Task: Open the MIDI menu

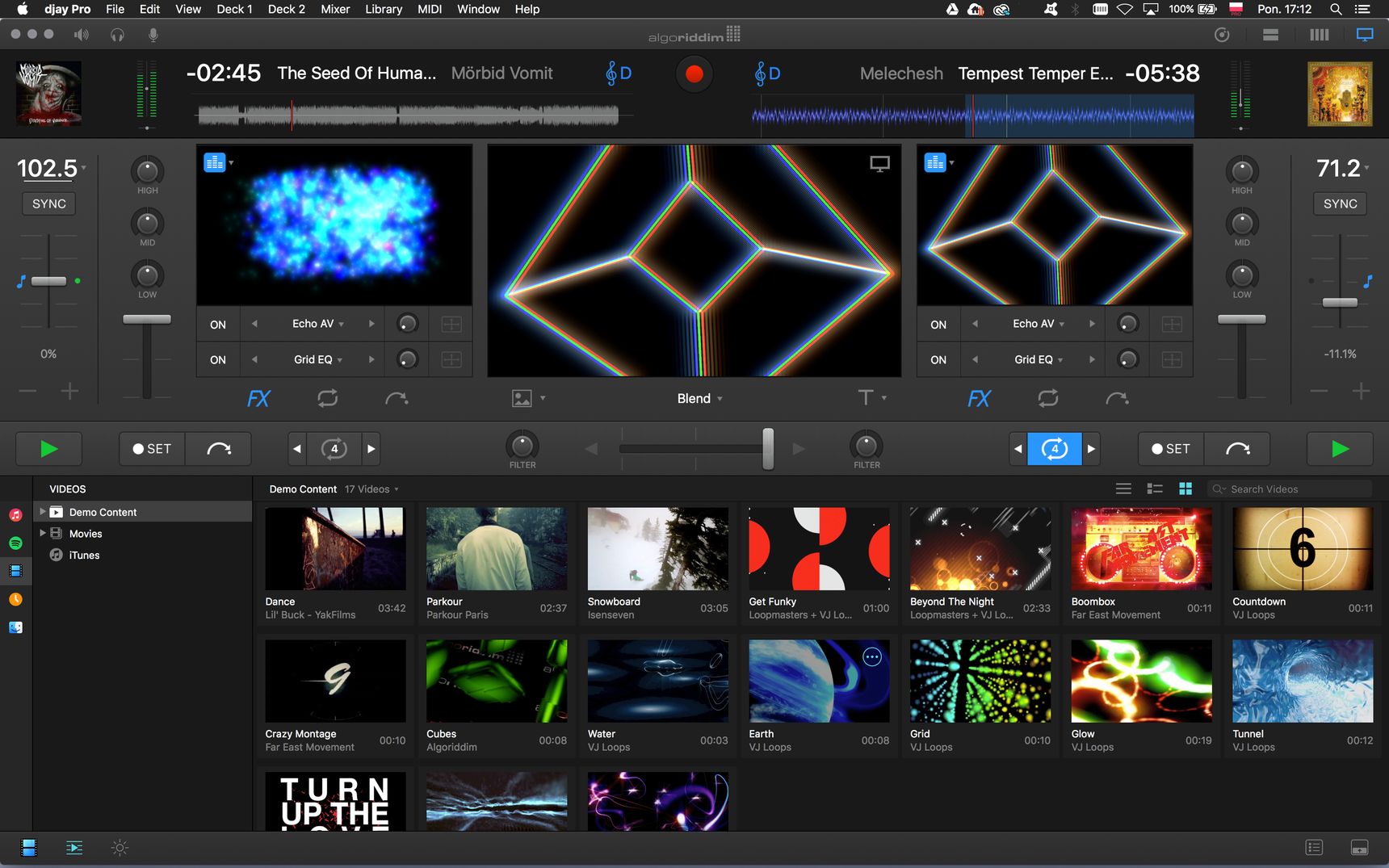Action: point(430,9)
